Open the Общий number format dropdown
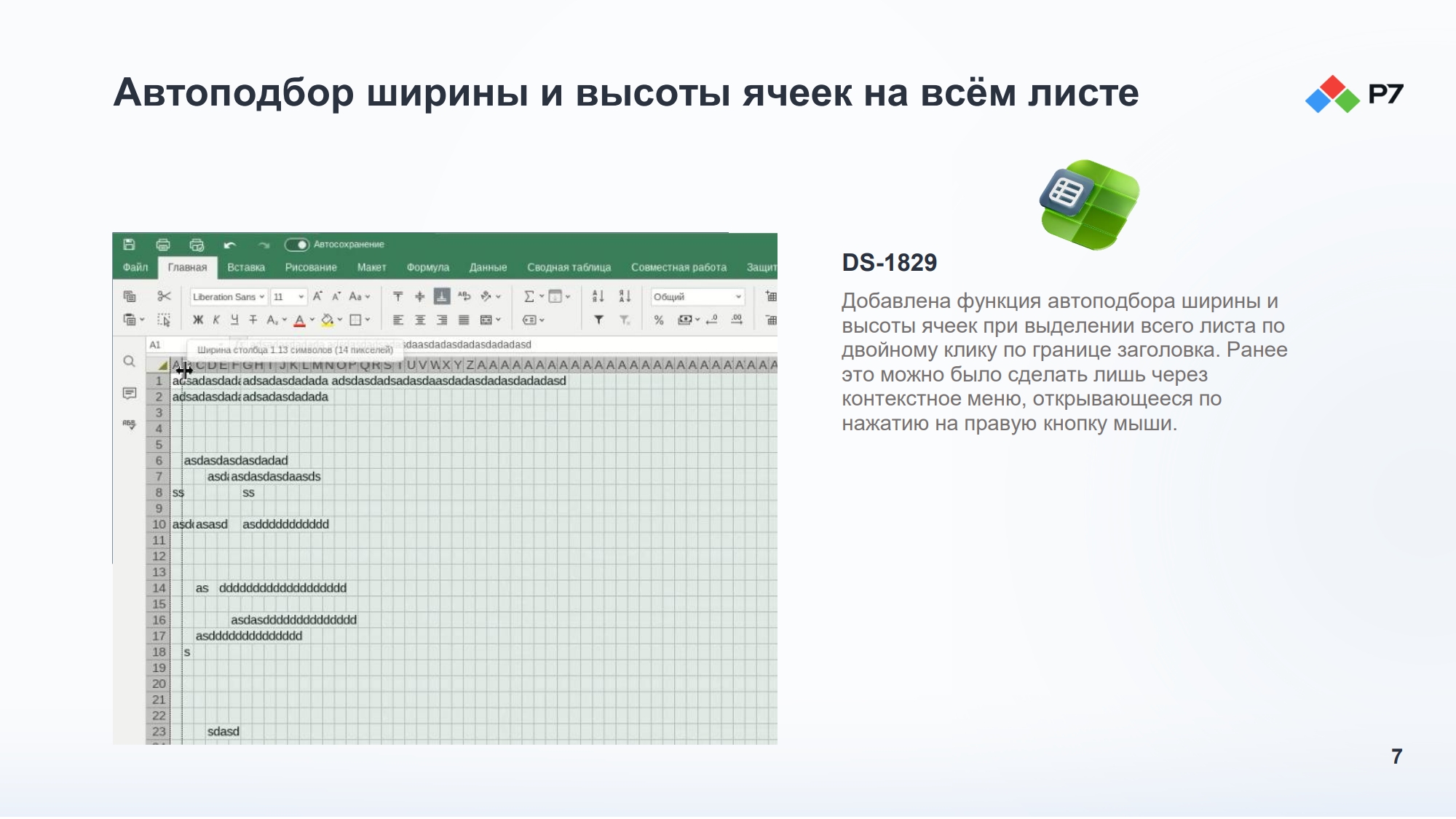Image resolution: width=1456 pixels, height=819 pixels. [x=697, y=297]
